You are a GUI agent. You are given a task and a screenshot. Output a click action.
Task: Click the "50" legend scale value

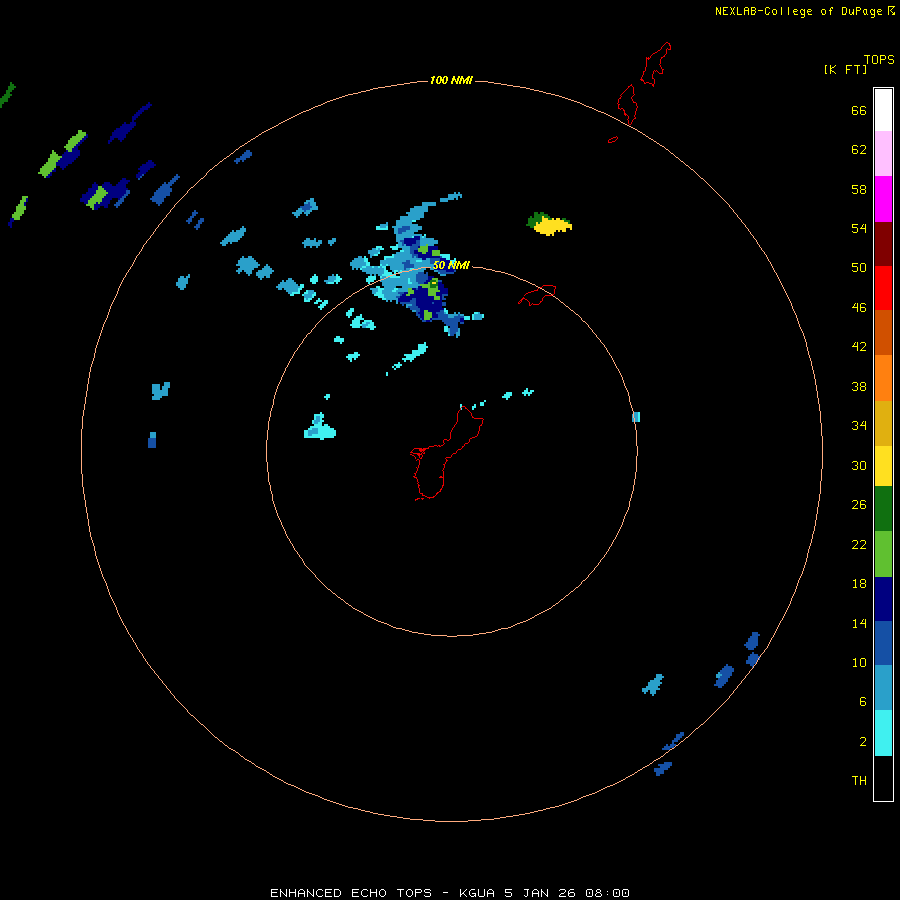click(x=859, y=268)
